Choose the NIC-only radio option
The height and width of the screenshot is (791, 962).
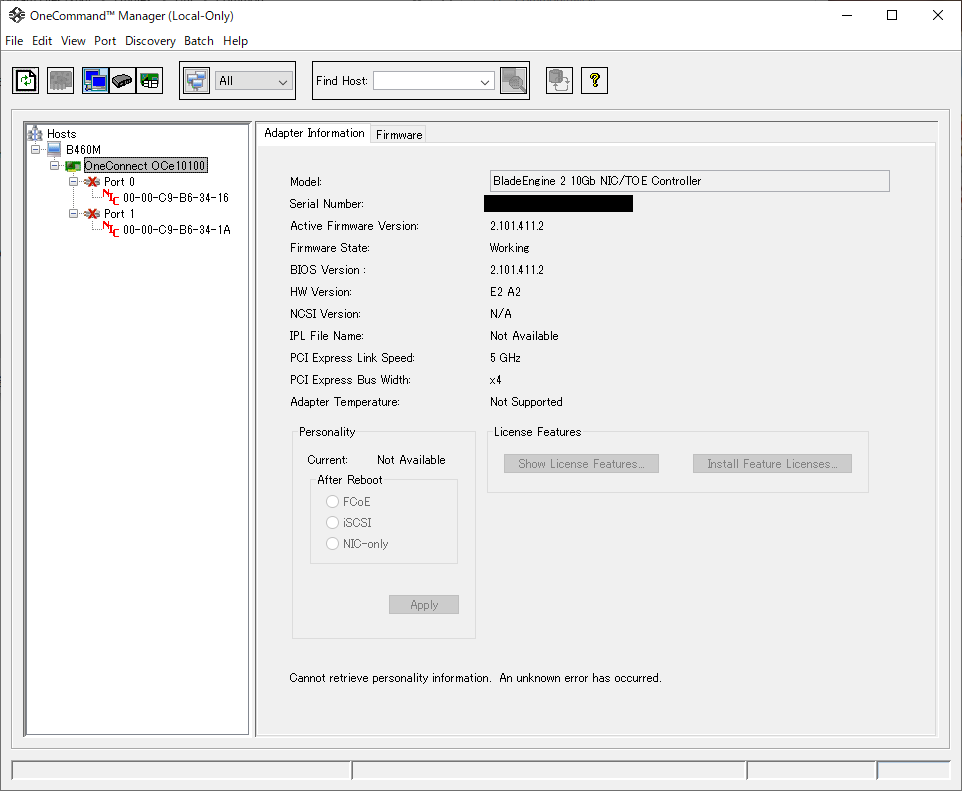(x=333, y=544)
